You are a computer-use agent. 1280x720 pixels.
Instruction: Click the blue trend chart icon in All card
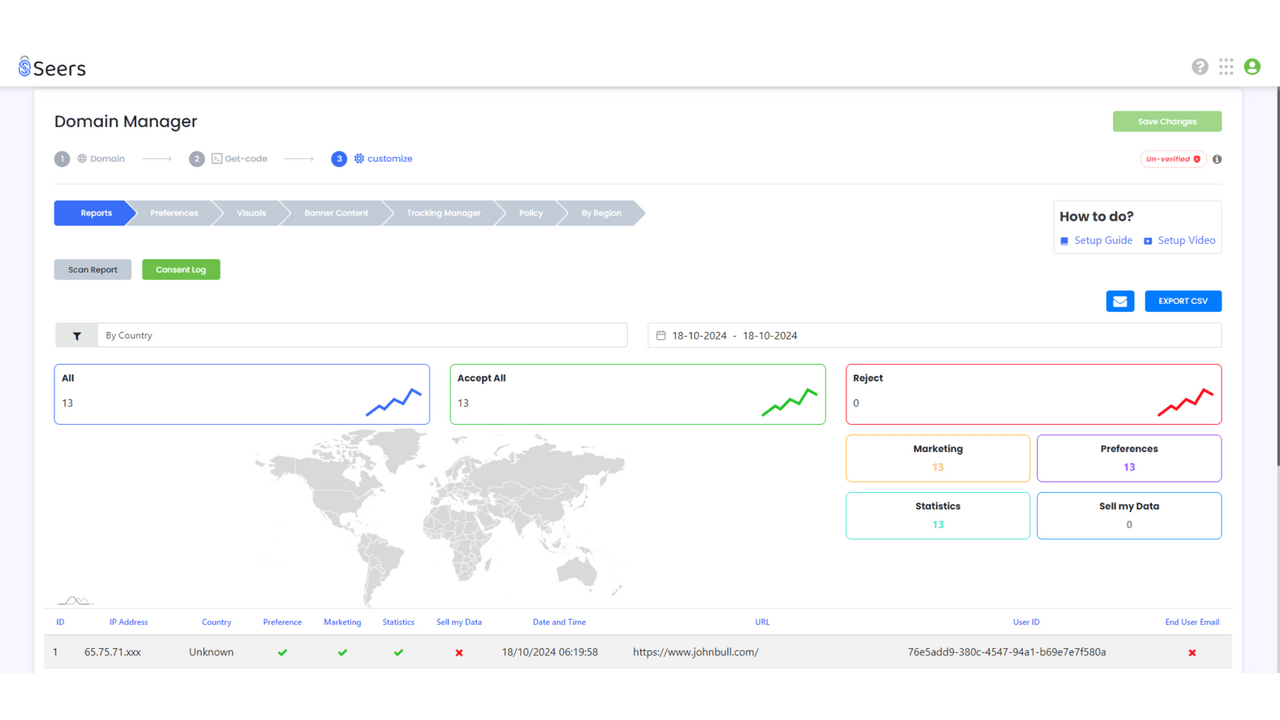(394, 402)
